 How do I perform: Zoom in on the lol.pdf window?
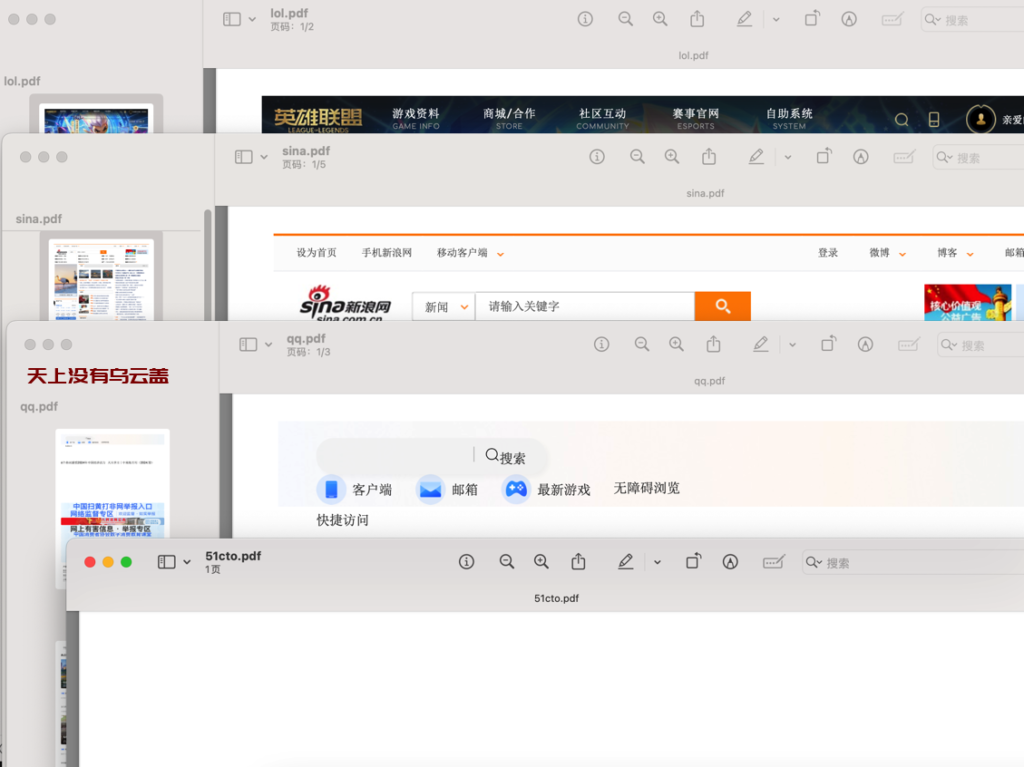point(660,19)
